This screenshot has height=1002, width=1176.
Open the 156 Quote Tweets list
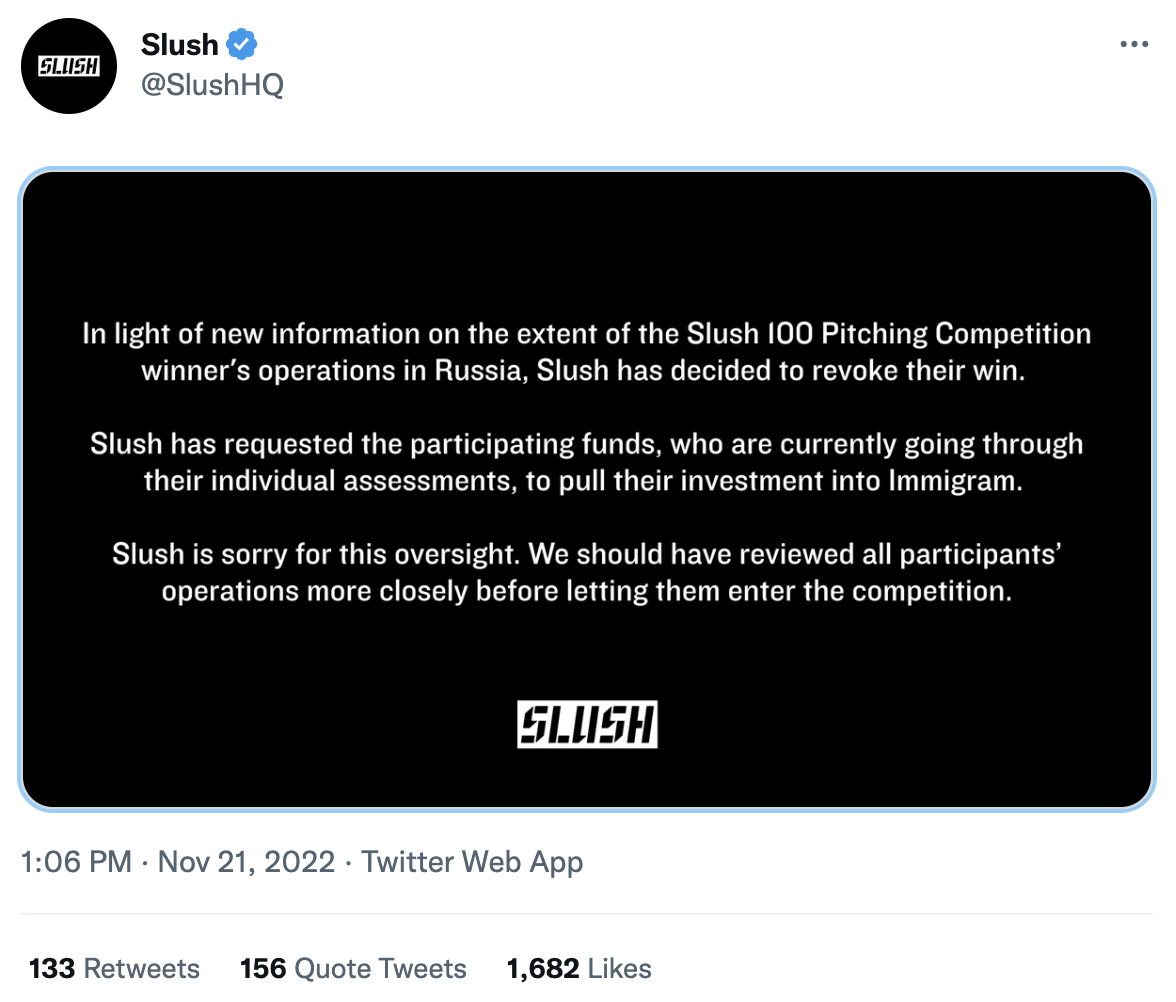[353, 968]
